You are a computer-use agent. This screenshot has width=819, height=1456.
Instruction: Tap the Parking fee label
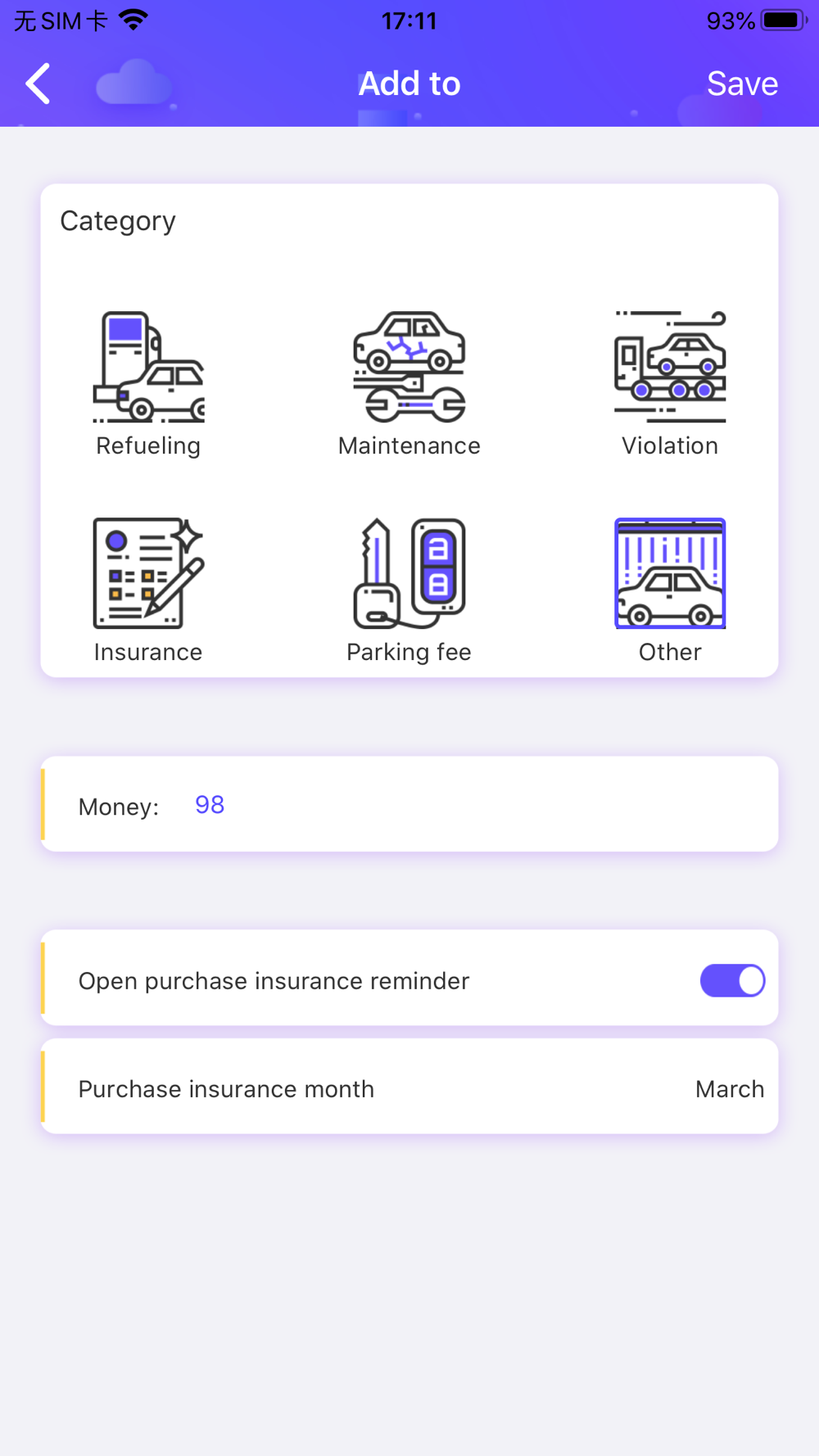pos(409,652)
